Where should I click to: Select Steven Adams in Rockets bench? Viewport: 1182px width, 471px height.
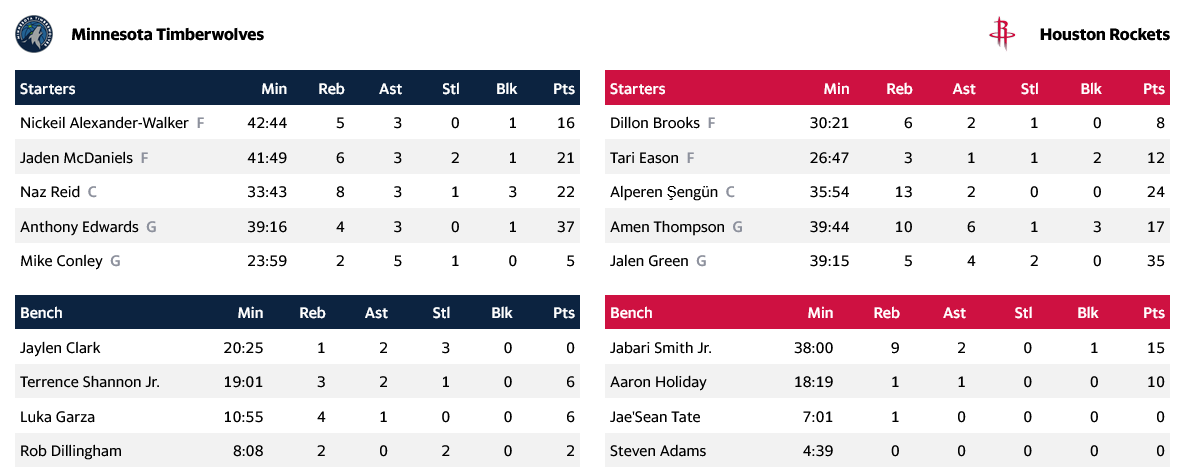coord(657,451)
